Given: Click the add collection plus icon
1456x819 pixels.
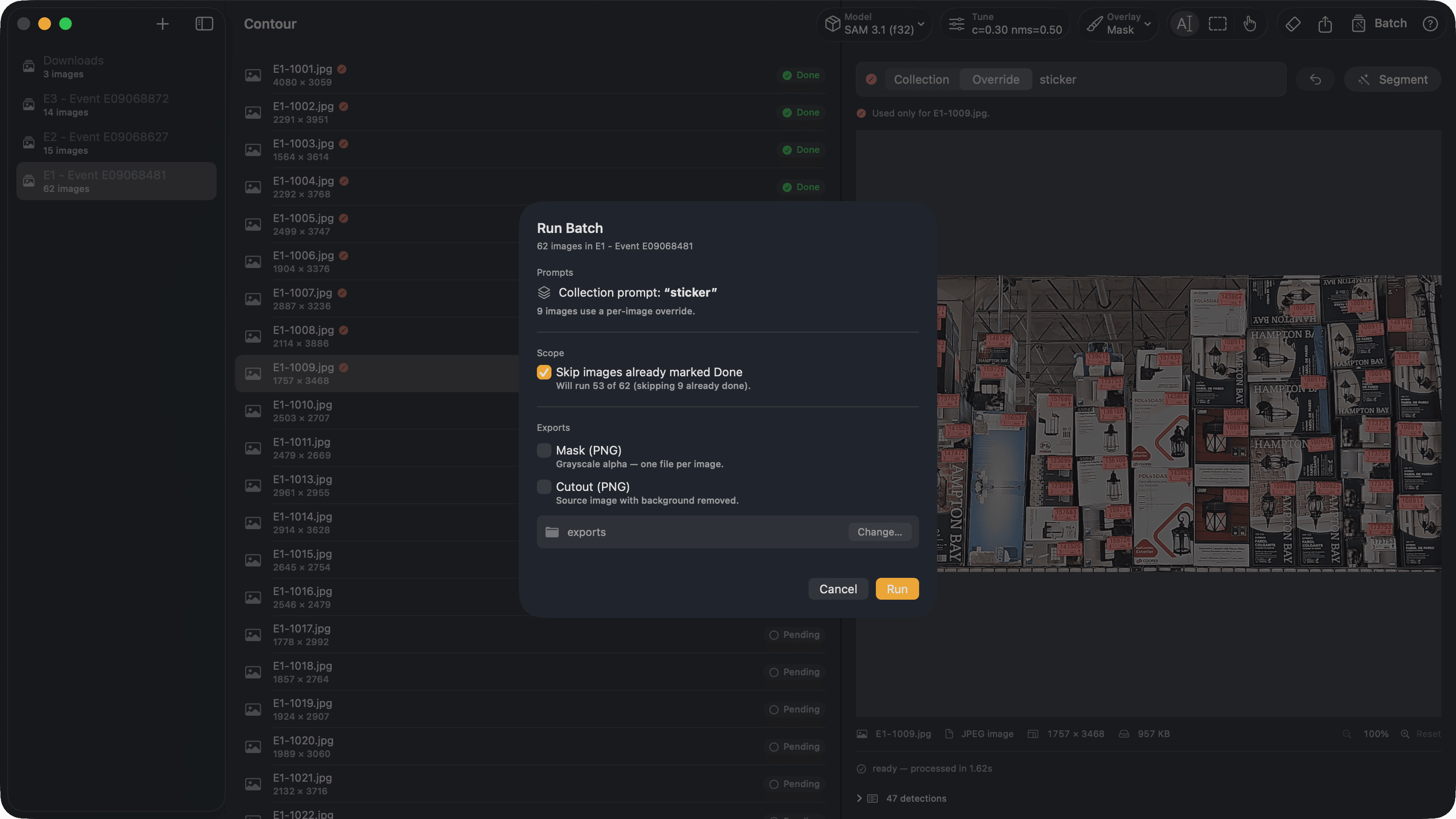Looking at the screenshot, I should pos(162,24).
